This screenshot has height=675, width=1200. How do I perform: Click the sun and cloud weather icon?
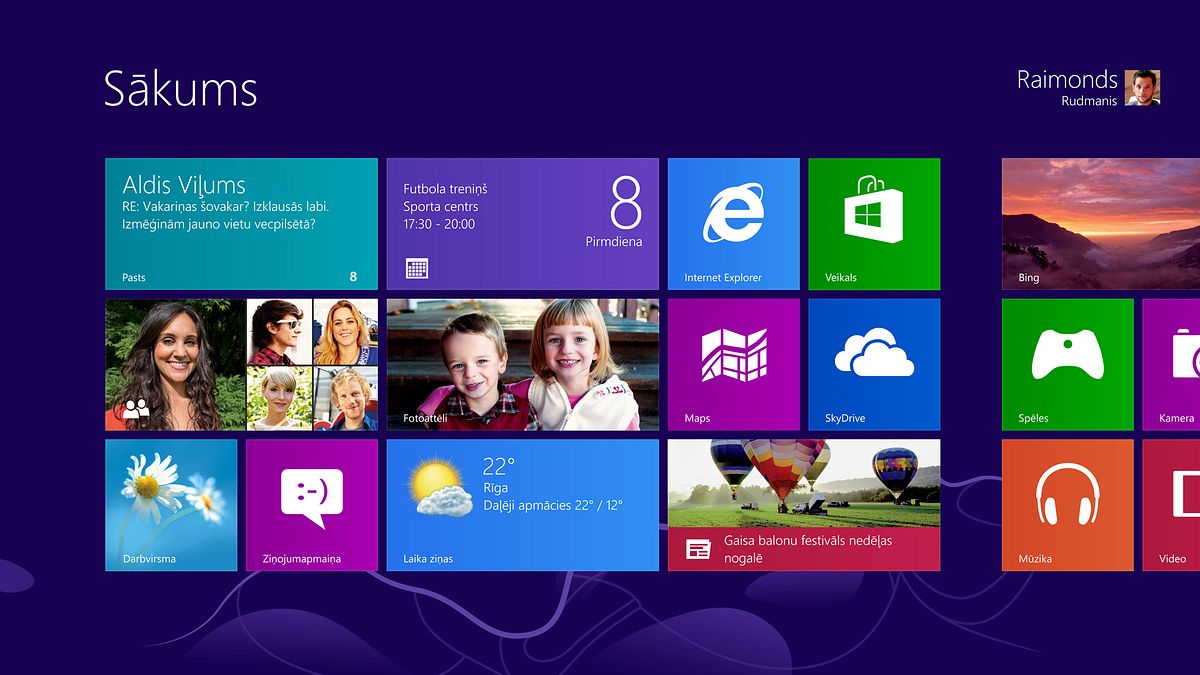tap(441, 486)
